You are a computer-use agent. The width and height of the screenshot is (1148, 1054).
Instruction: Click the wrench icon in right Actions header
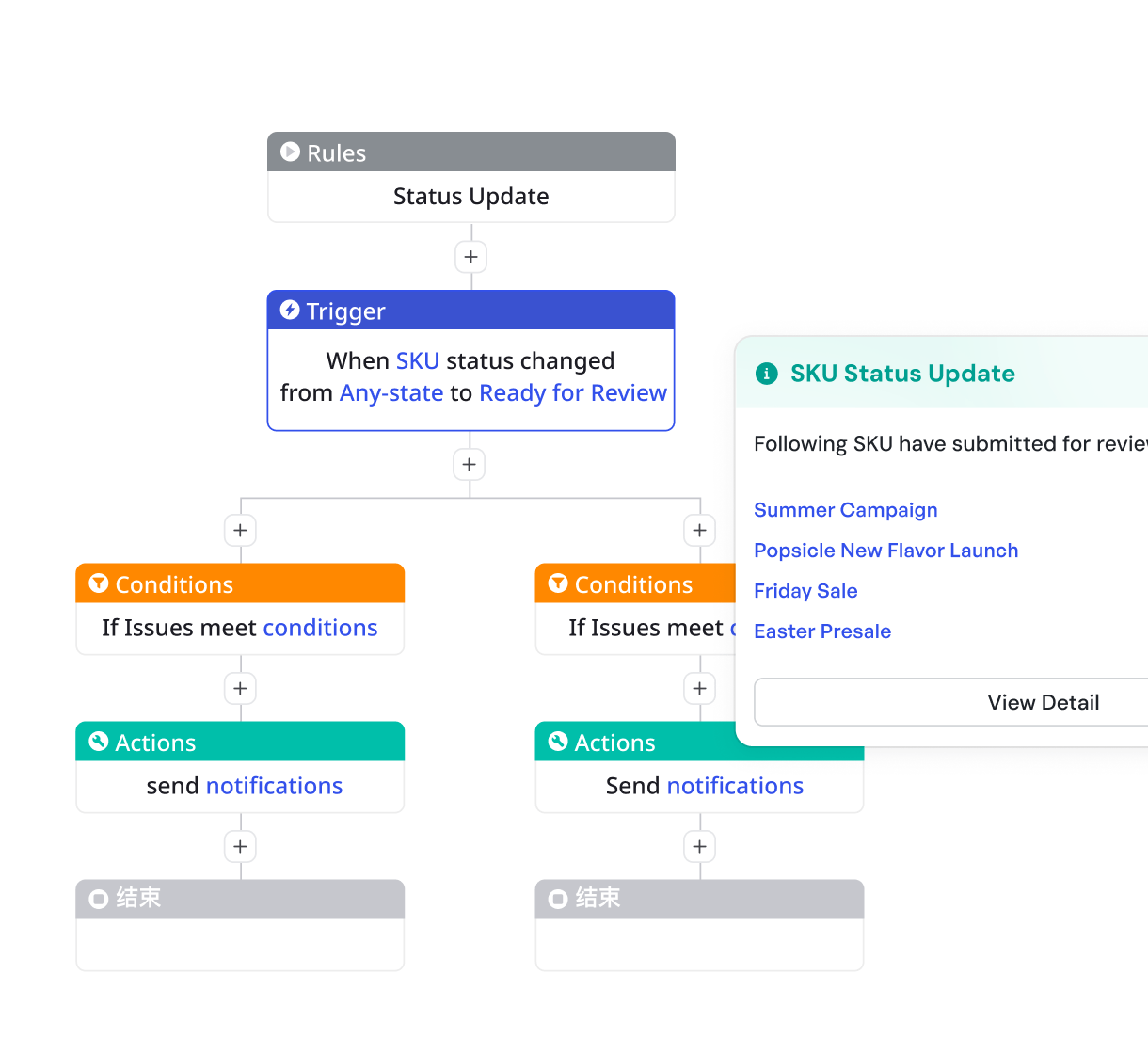[557, 742]
